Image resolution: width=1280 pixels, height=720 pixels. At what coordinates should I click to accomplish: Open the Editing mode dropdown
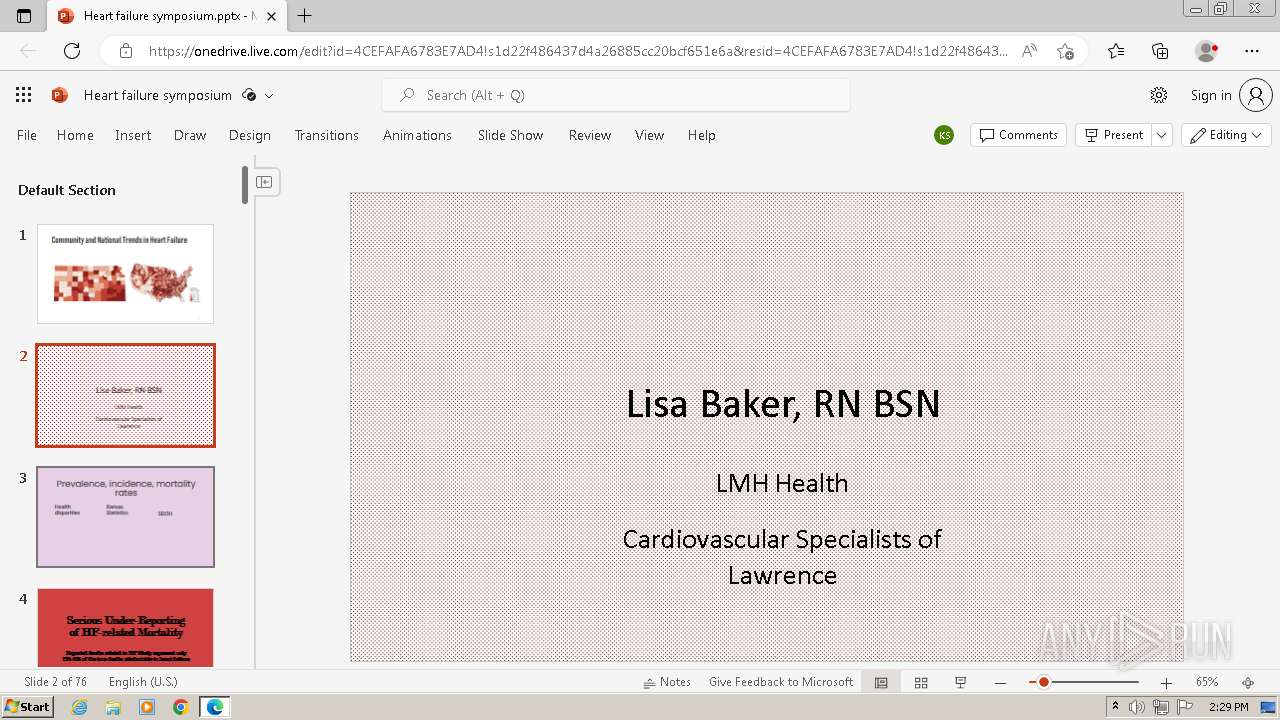click(x=1226, y=135)
